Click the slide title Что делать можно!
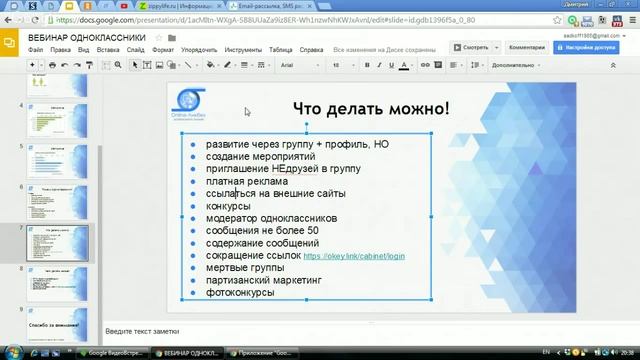The image size is (640, 360). (371, 109)
